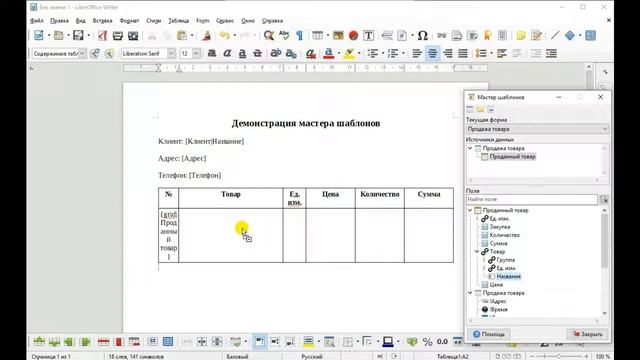Click fields tree vertical scrollbar

click(604, 262)
